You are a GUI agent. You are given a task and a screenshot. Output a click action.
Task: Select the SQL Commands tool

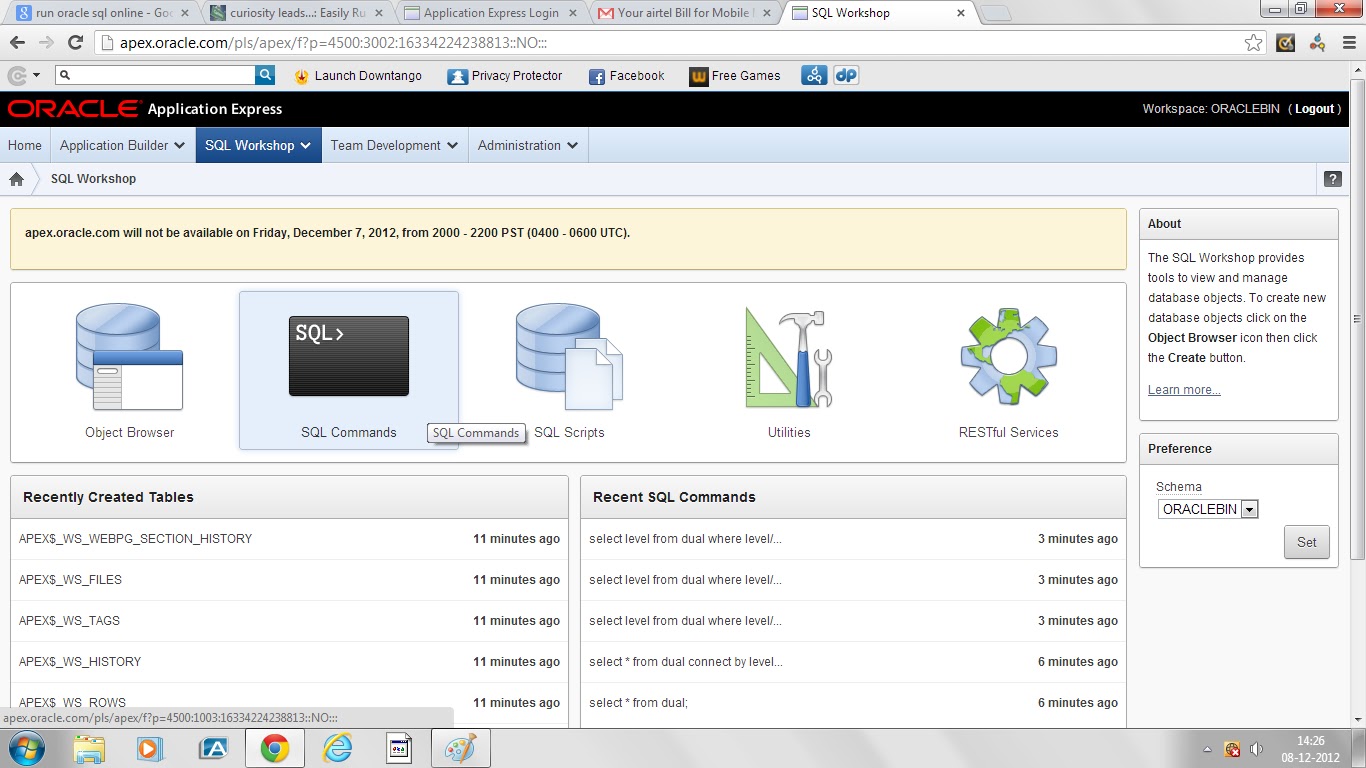click(348, 355)
